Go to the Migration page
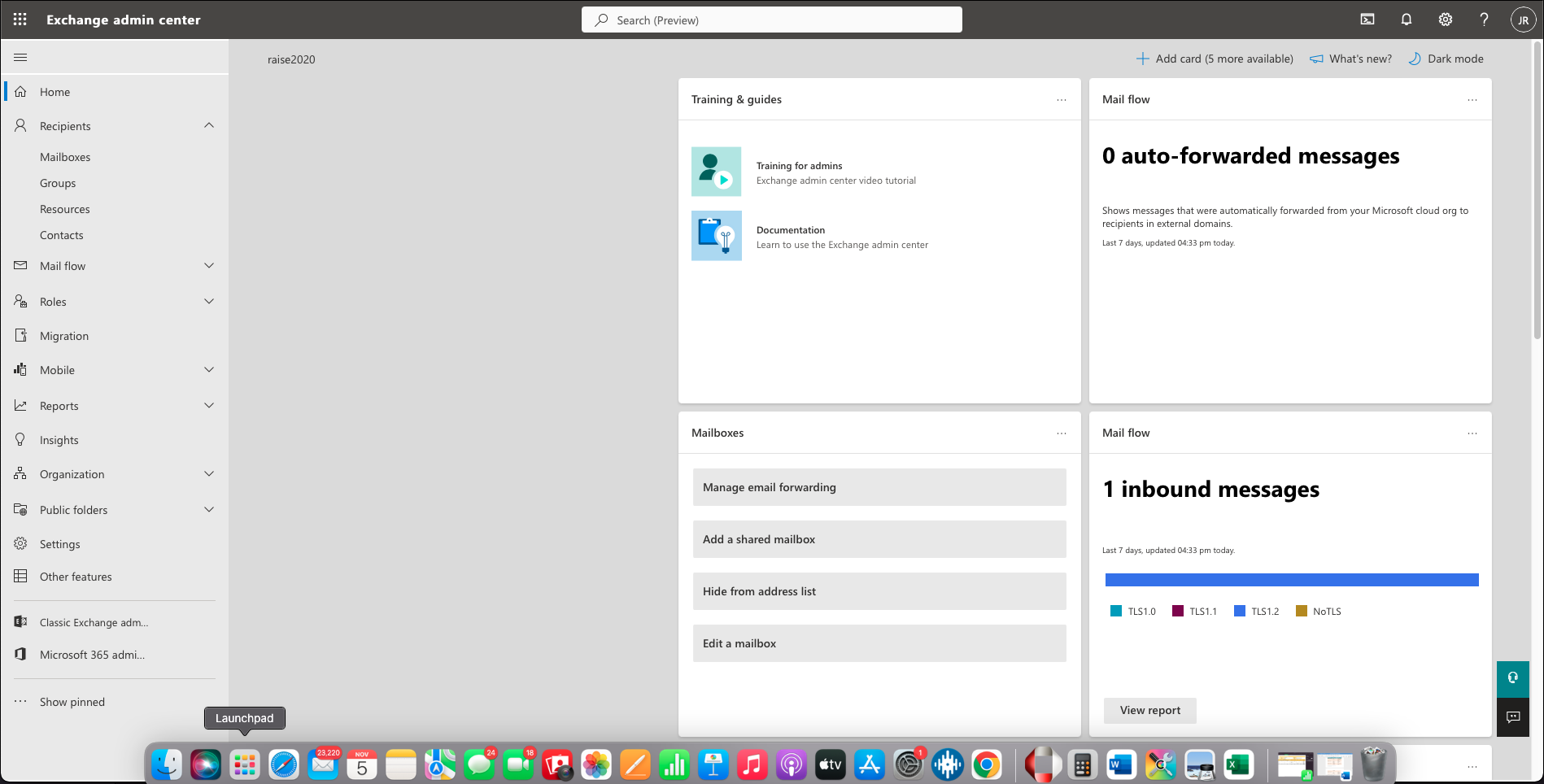This screenshot has width=1544, height=784. (64, 336)
